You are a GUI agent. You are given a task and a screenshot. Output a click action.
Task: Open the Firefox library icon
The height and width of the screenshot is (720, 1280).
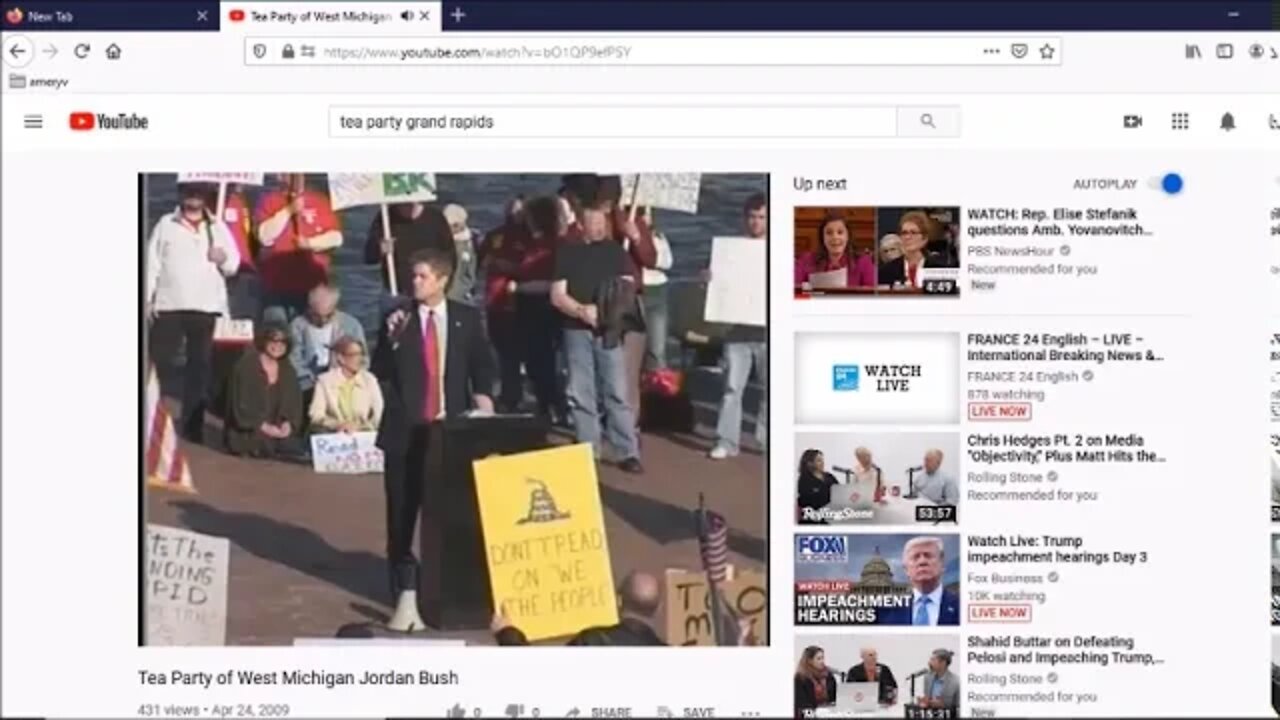coord(1193,51)
